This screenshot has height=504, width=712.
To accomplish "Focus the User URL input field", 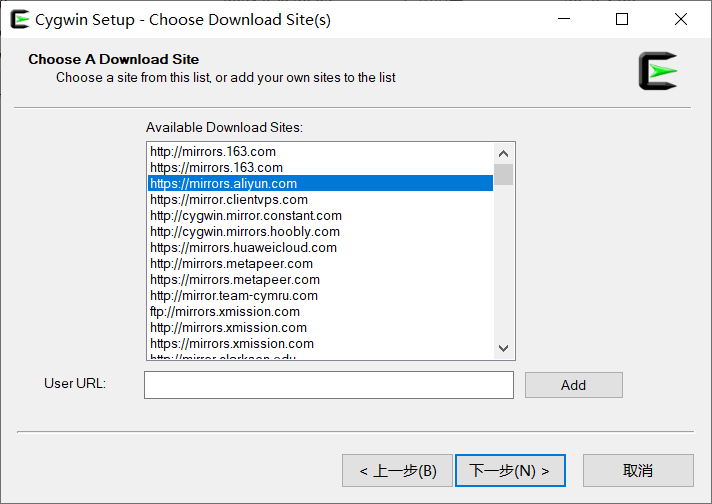I will (329, 385).
